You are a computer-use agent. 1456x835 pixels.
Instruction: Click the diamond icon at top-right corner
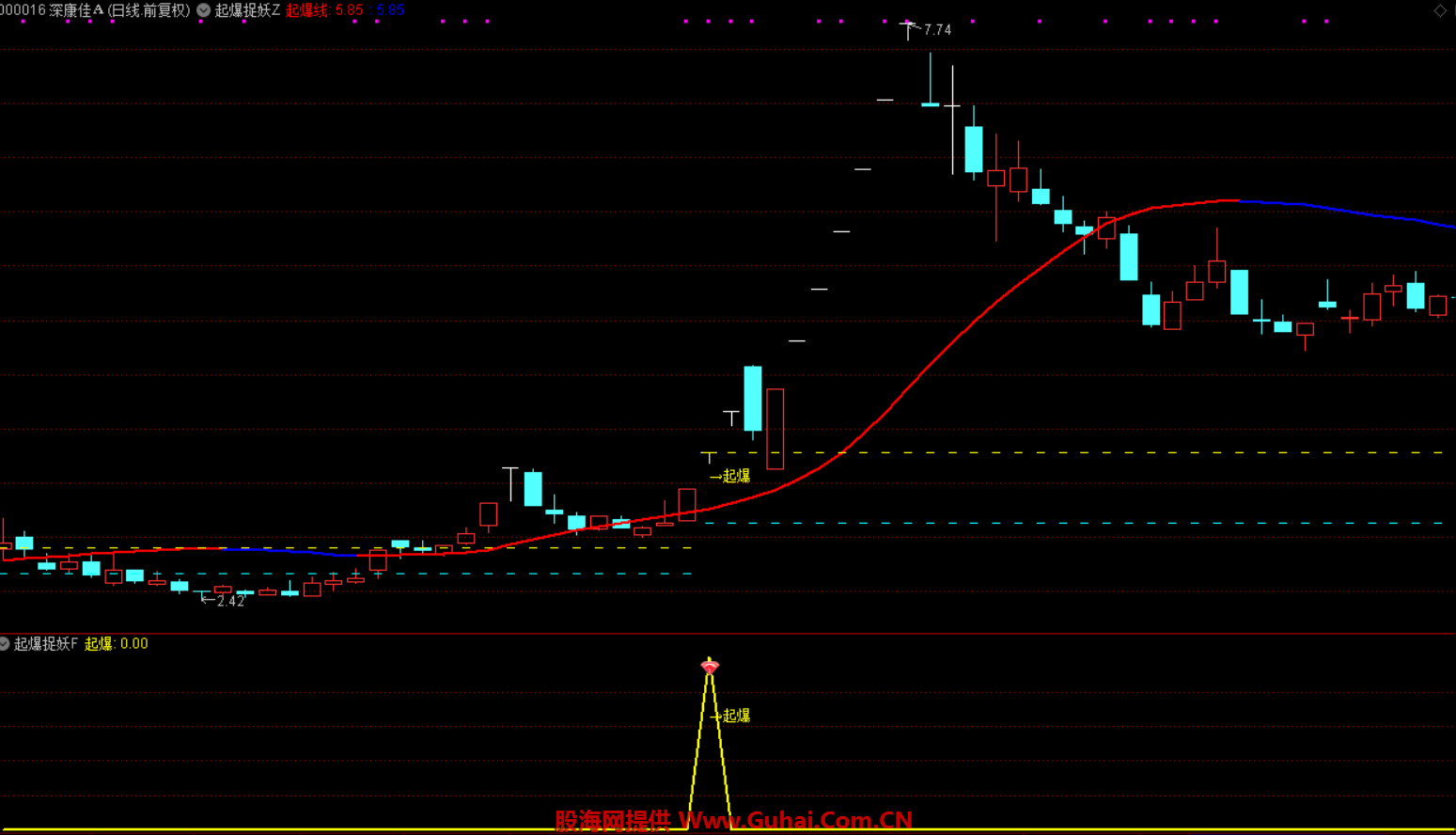click(1440, 10)
